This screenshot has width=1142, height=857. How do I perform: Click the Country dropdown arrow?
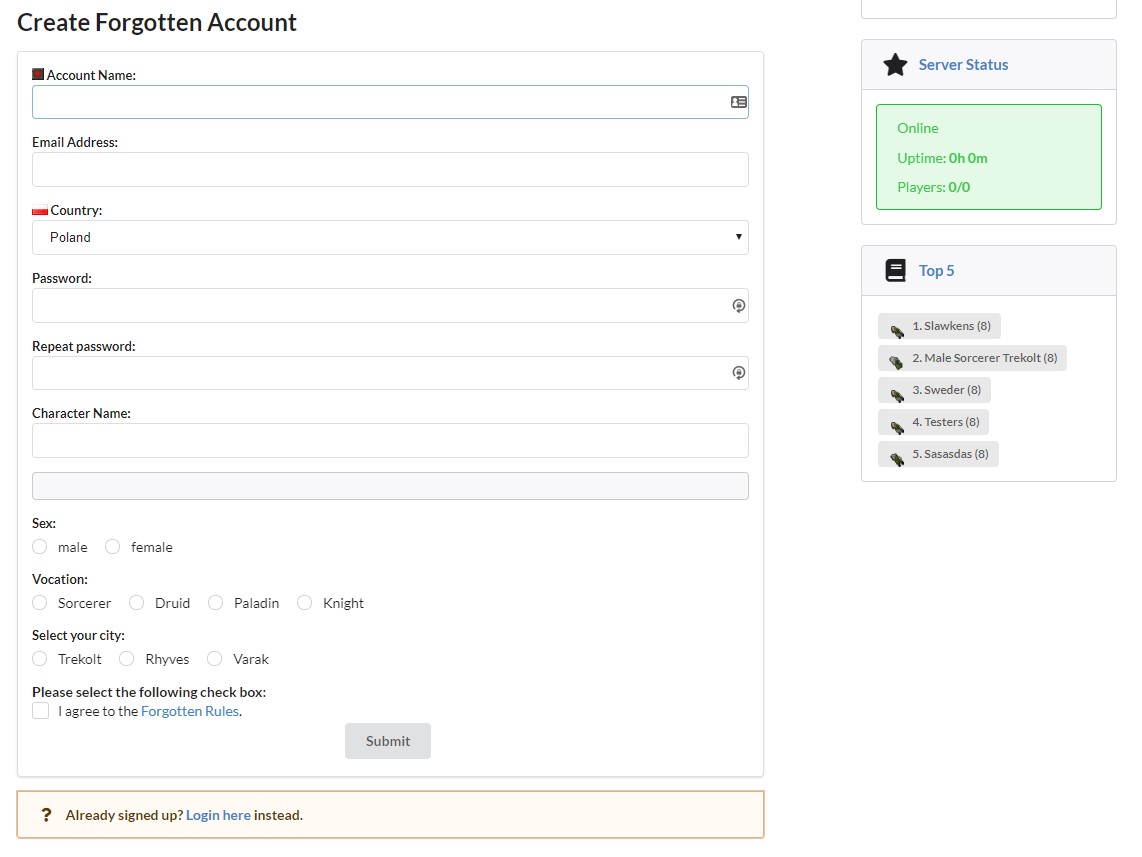(x=738, y=237)
